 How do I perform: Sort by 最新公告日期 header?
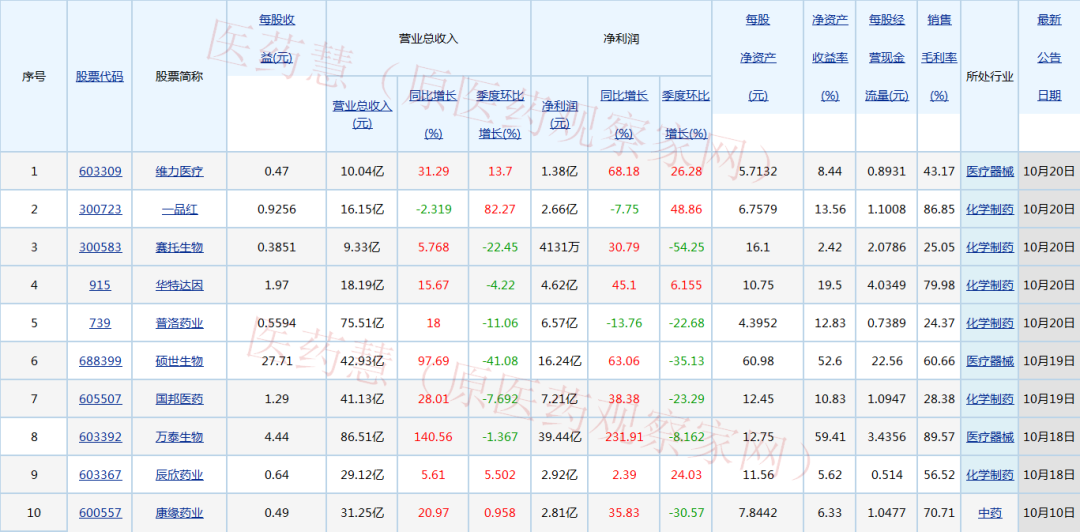coord(1049,58)
